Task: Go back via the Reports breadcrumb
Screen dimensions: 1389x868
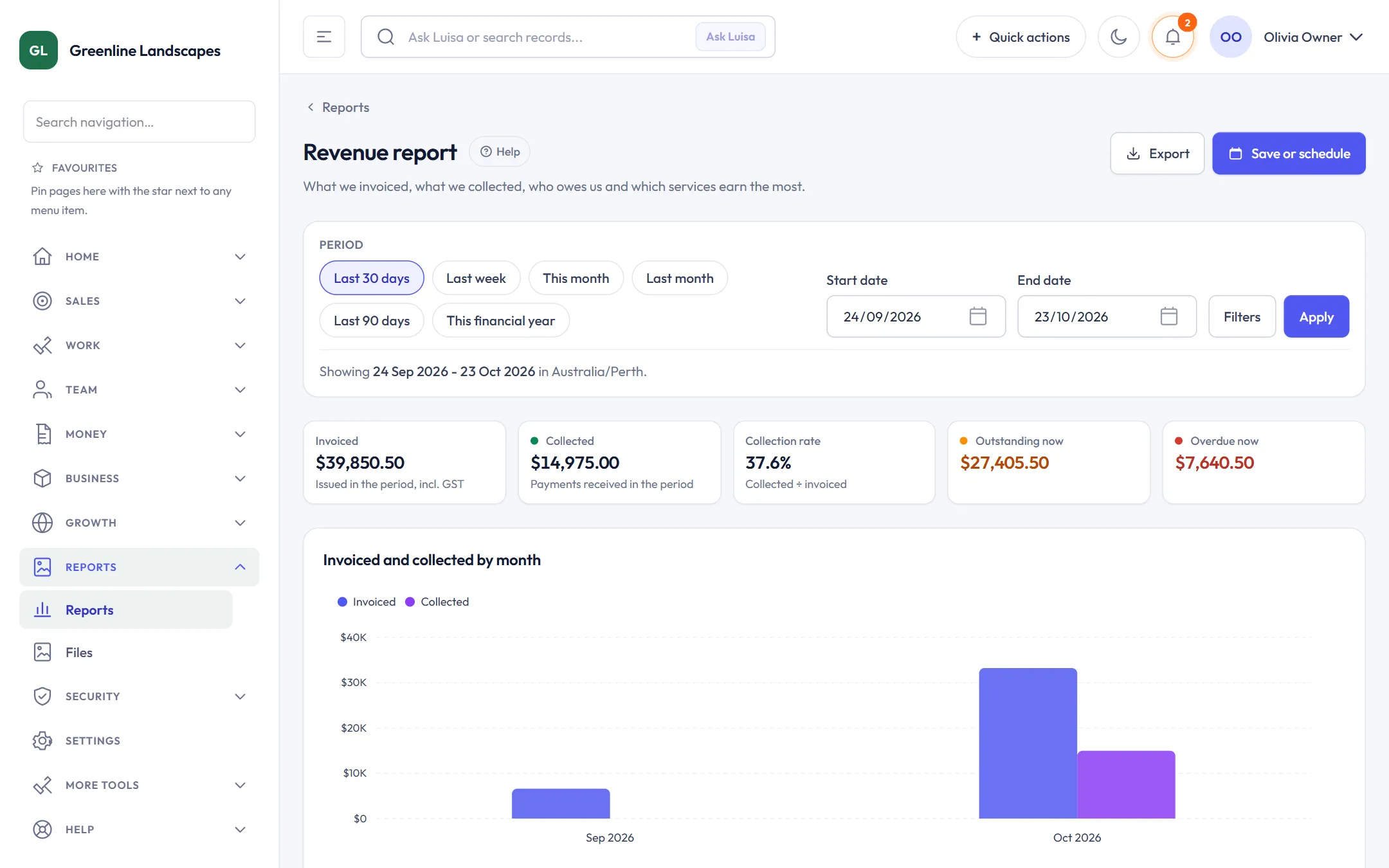Action: [338, 107]
